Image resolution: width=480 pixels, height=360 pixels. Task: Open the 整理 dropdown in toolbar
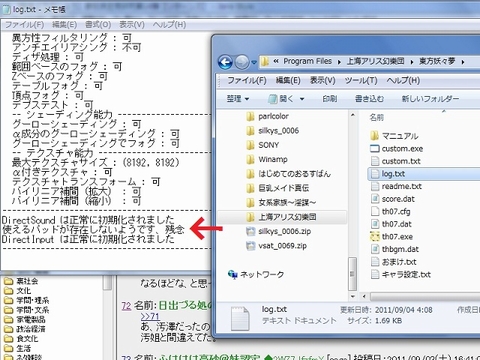(238, 99)
